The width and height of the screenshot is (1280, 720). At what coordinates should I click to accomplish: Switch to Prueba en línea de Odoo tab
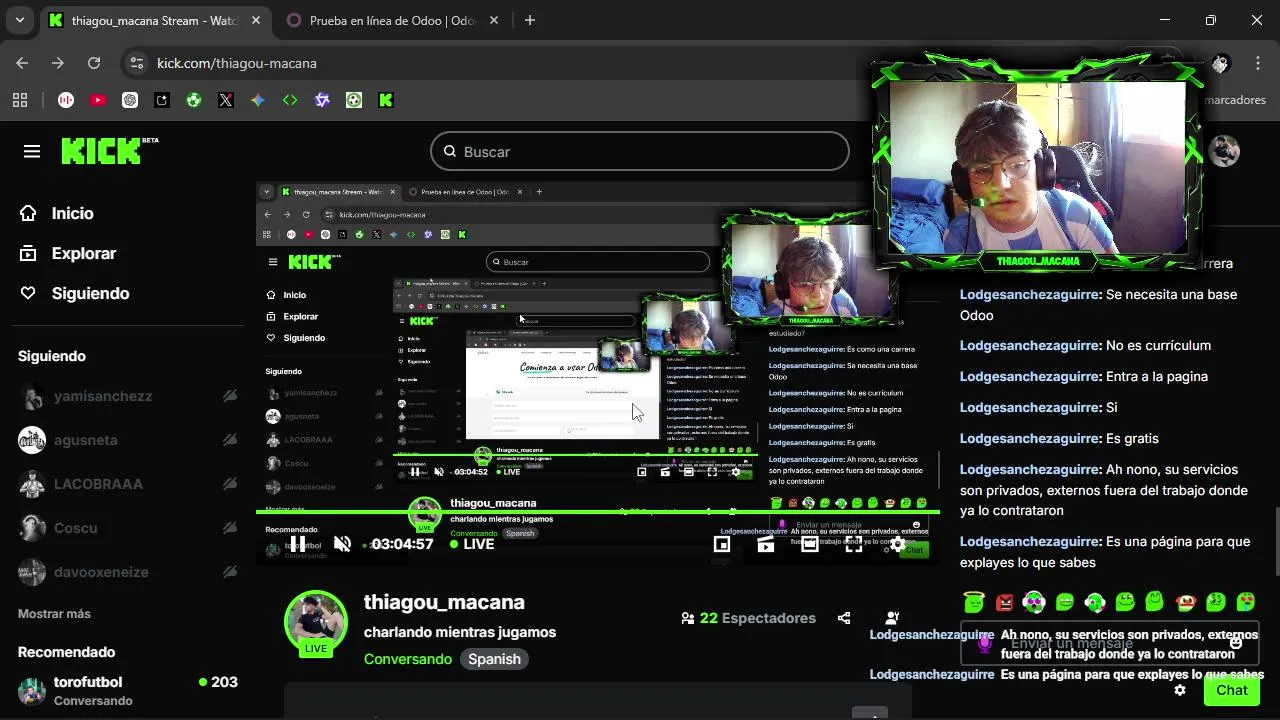point(393,20)
